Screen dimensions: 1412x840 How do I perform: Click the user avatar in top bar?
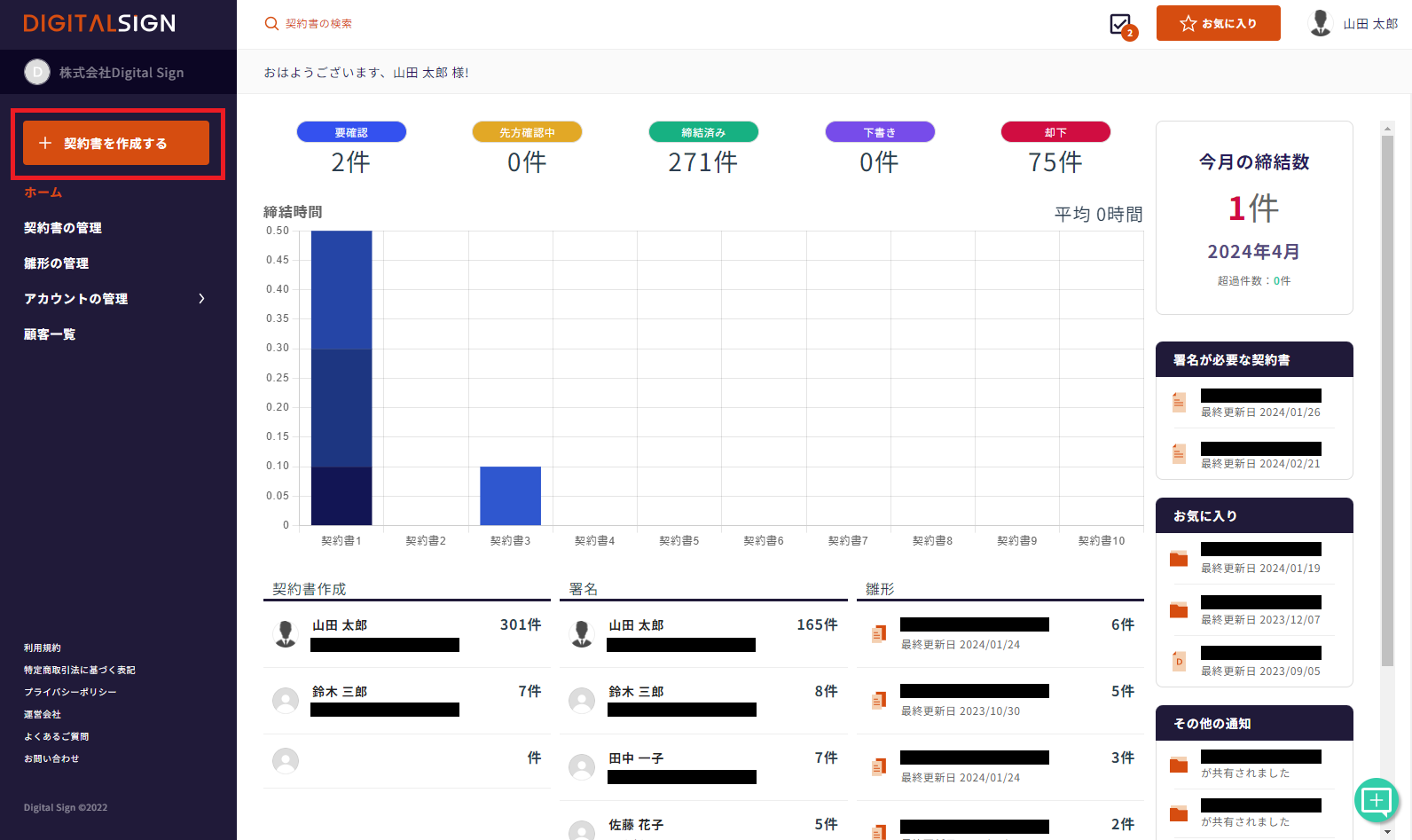coord(1320,23)
